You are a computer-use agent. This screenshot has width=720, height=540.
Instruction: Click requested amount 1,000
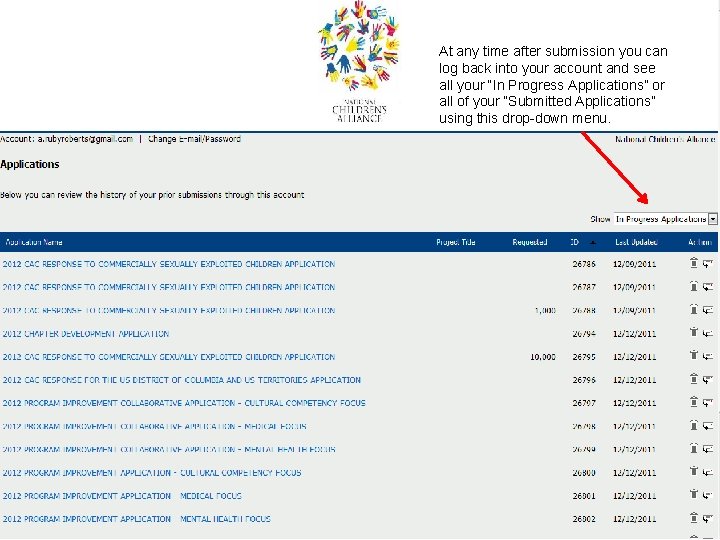pos(545,310)
